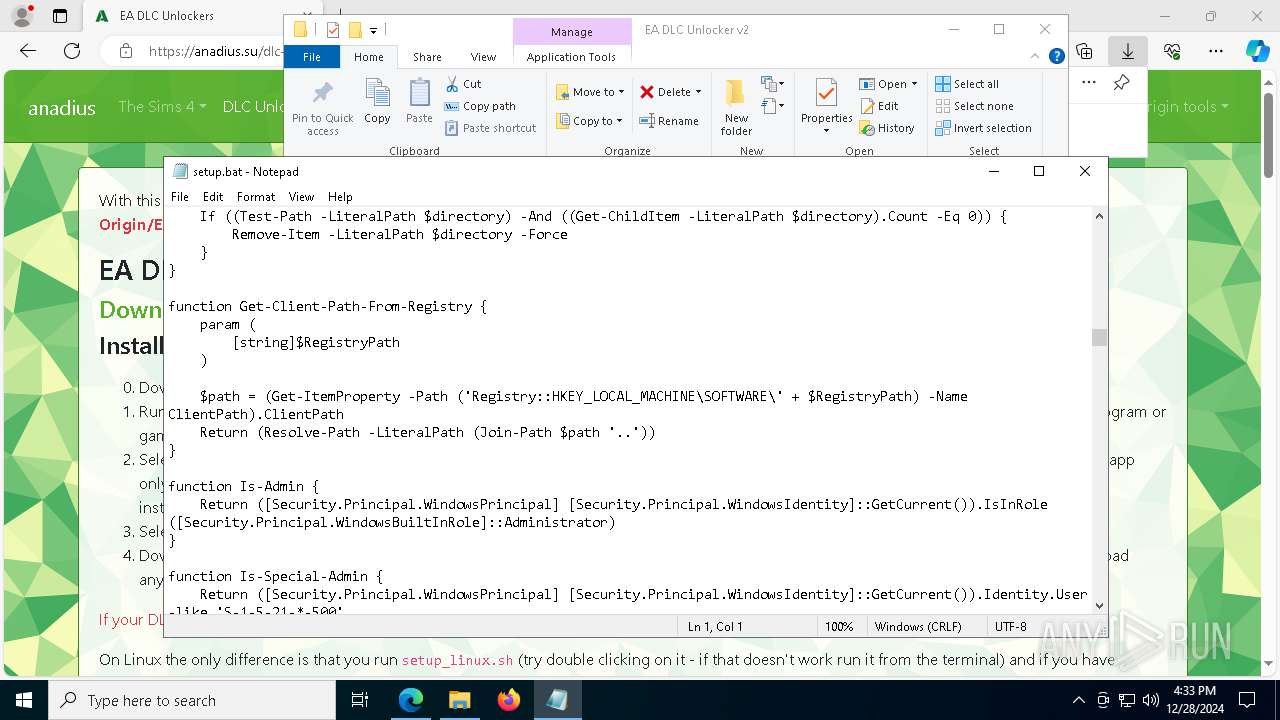Open the notification center icon

coord(1247,700)
